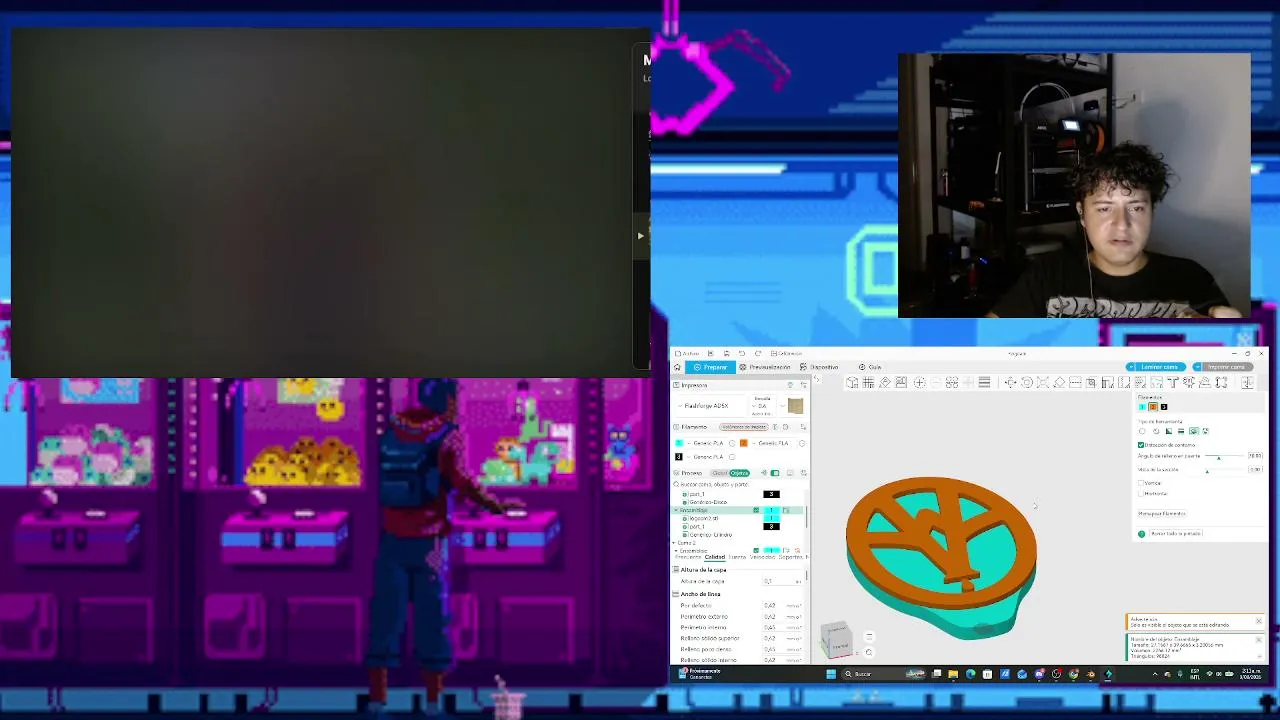Click the add plate grid icon
Screen dimensions: 1280x720
(868, 383)
